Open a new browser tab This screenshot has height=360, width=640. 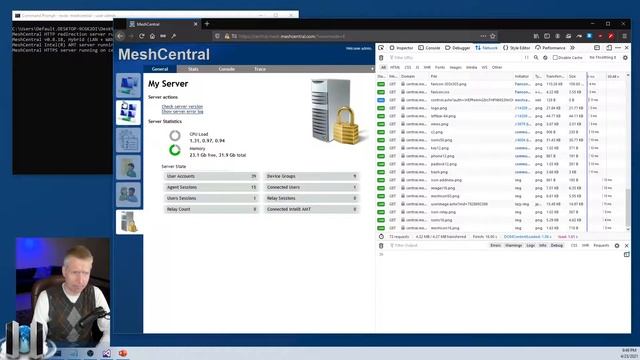point(207,24)
